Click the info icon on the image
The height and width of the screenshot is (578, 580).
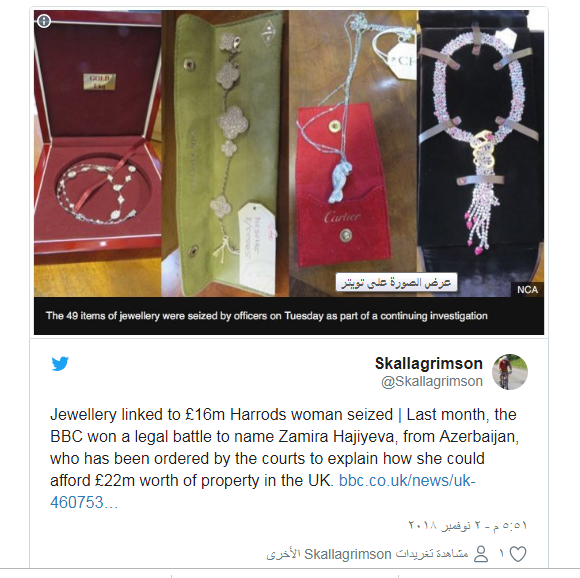(44, 21)
